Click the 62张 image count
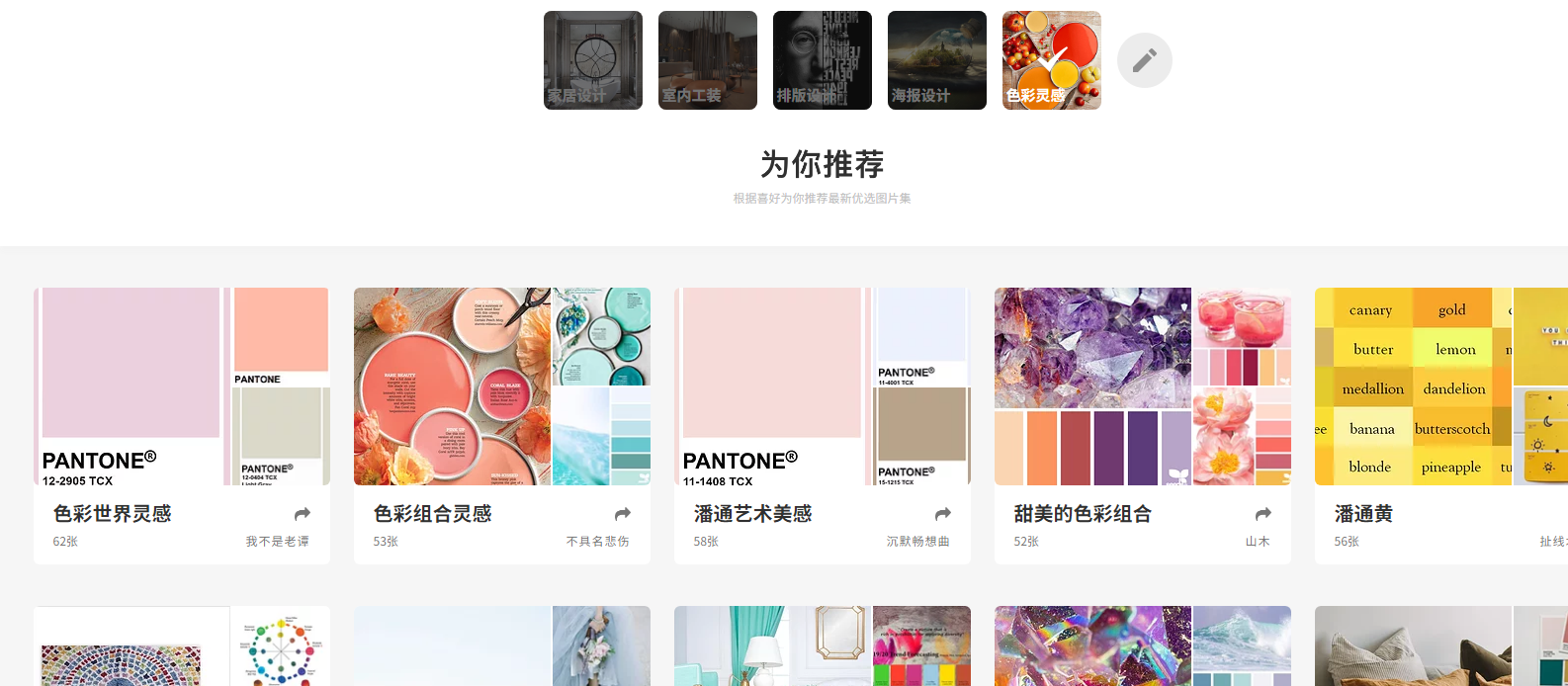 click(x=65, y=542)
